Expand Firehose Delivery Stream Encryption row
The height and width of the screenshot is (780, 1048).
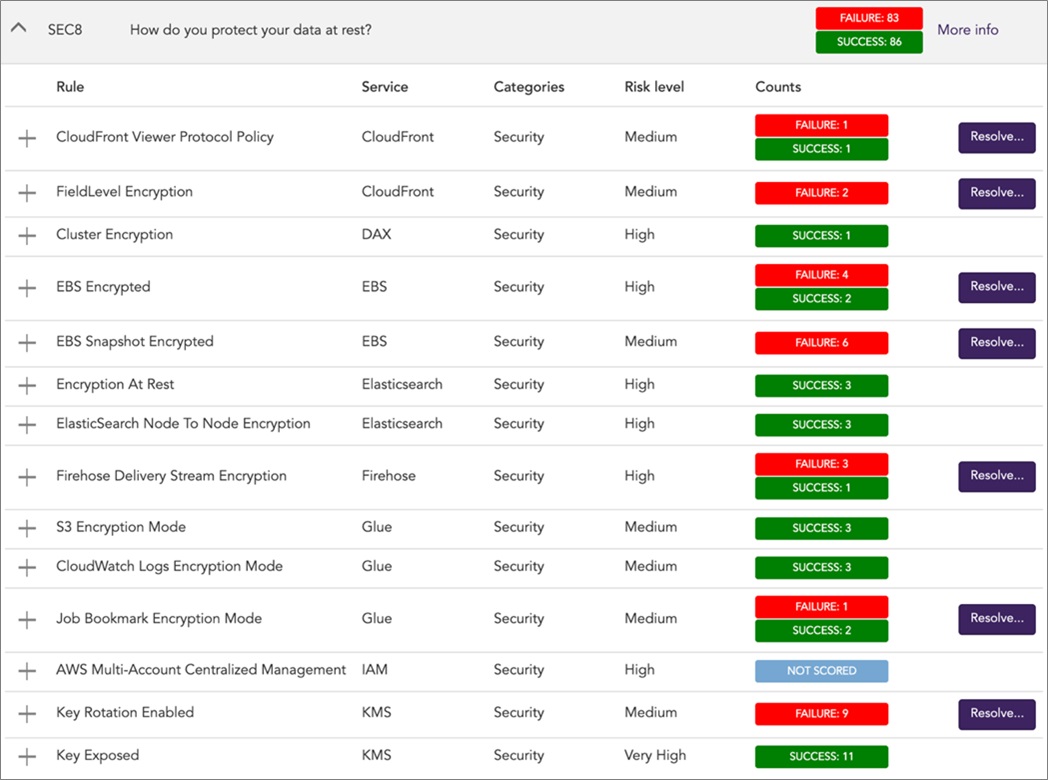(27, 477)
